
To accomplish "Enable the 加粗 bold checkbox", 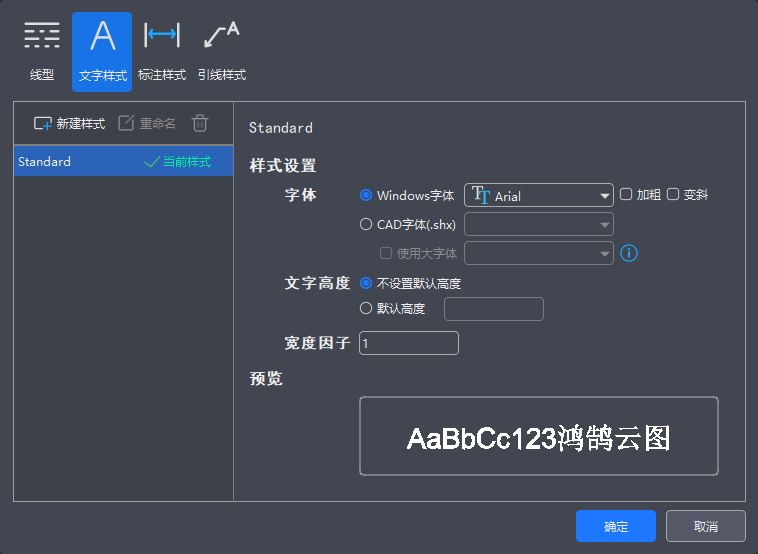I will [626, 195].
